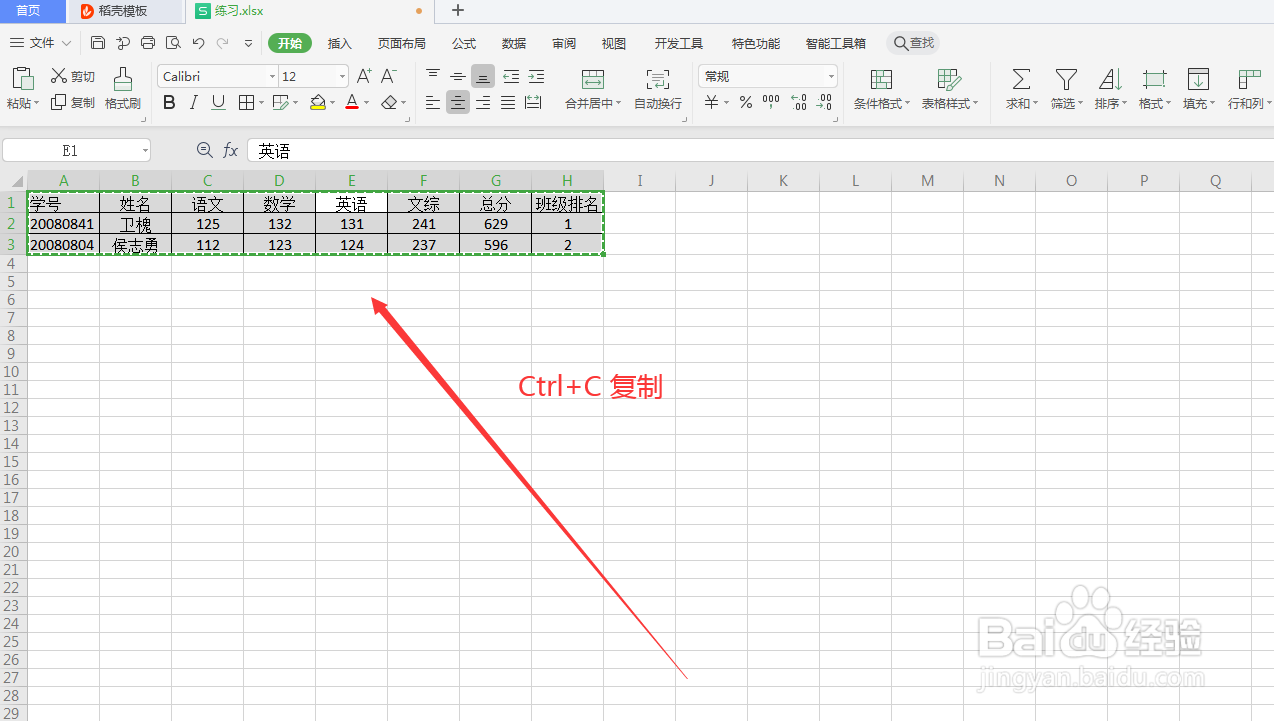Toggle bold formatting
Viewport: 1274px width, 721px height.
click(168, 102)
